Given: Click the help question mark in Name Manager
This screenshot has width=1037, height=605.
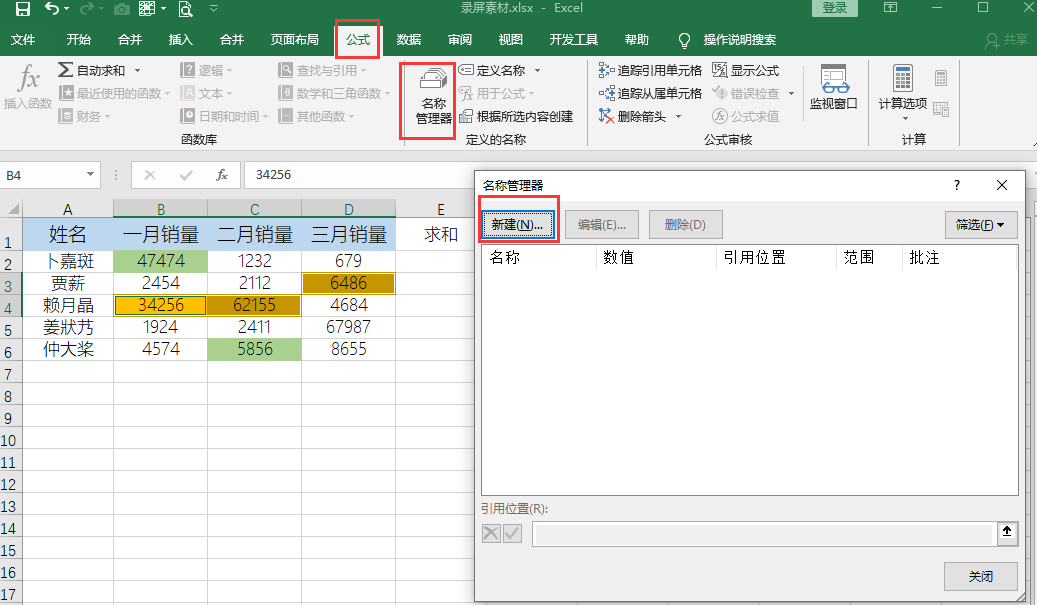Looking at the screenshot, I should point(956,185).
